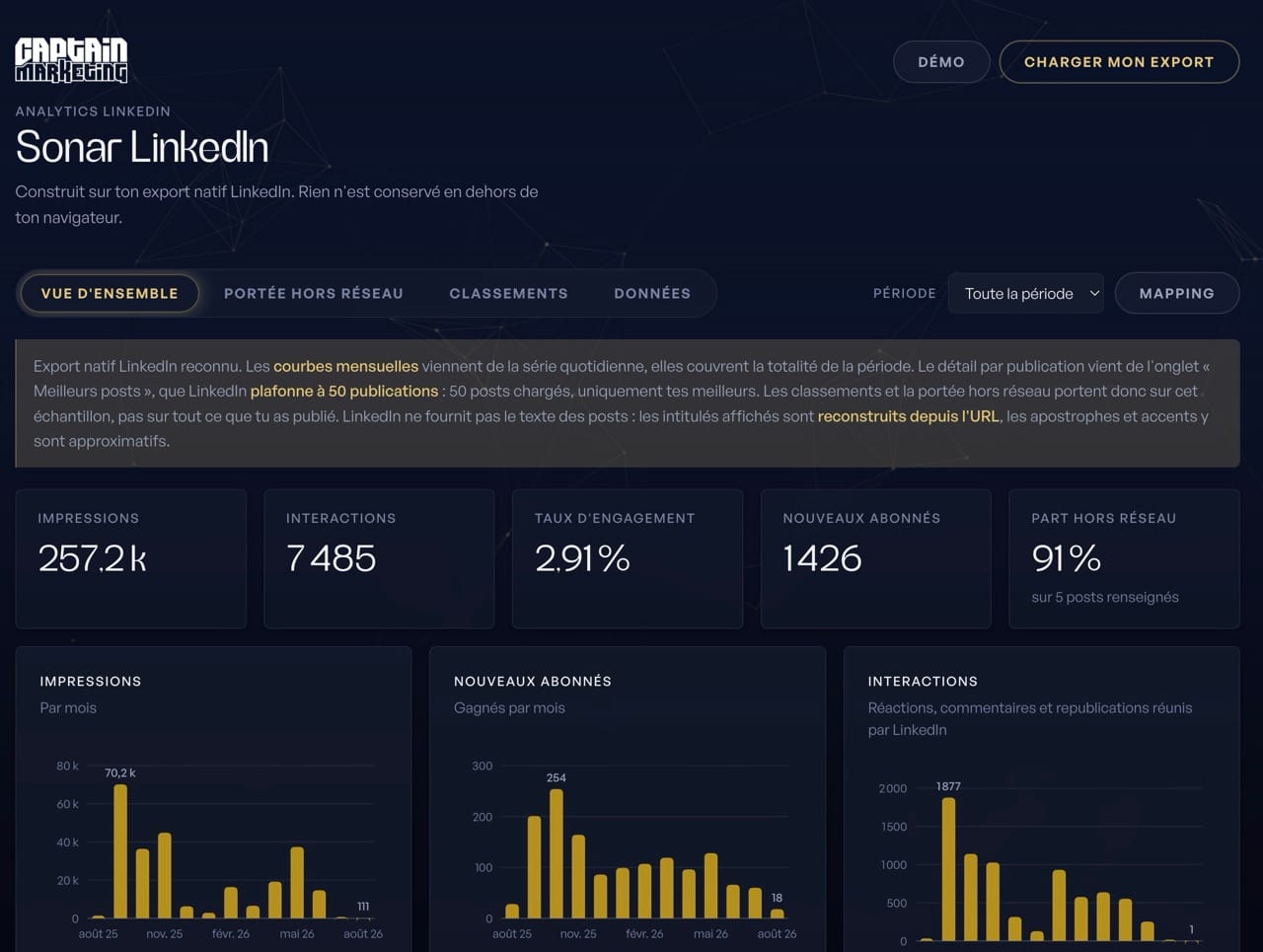Click the 'courbes mensuelles' highlighted text
The image size is (1263, 952).
(345, 366)
